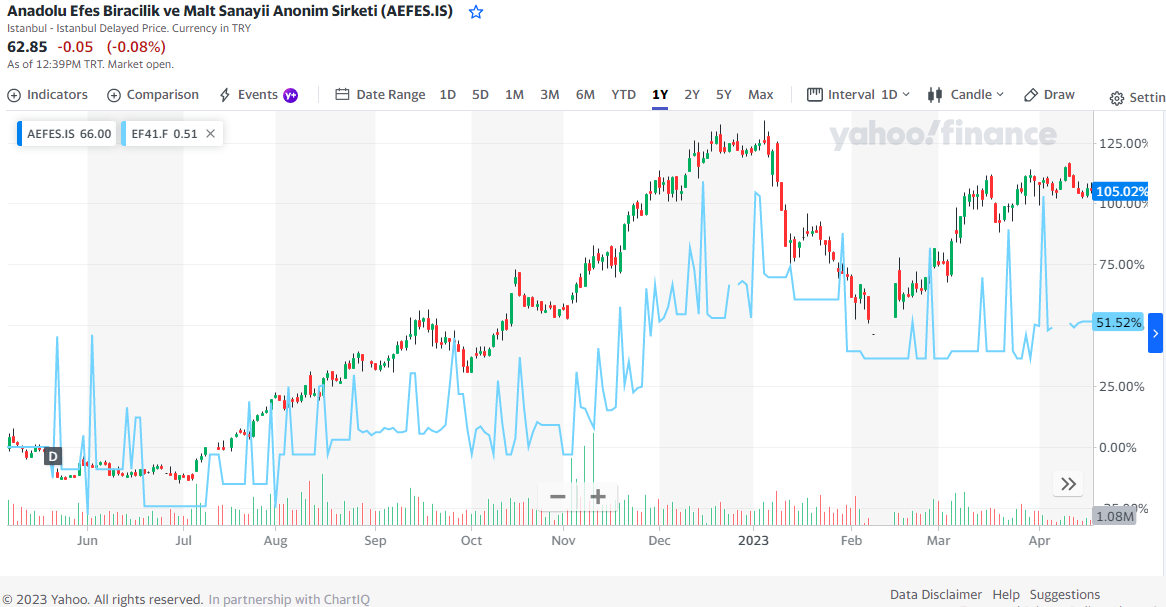Viewport: 1166px width, 607px height.
Task: Click the Feb date axis label
Action: pos(851,541)
